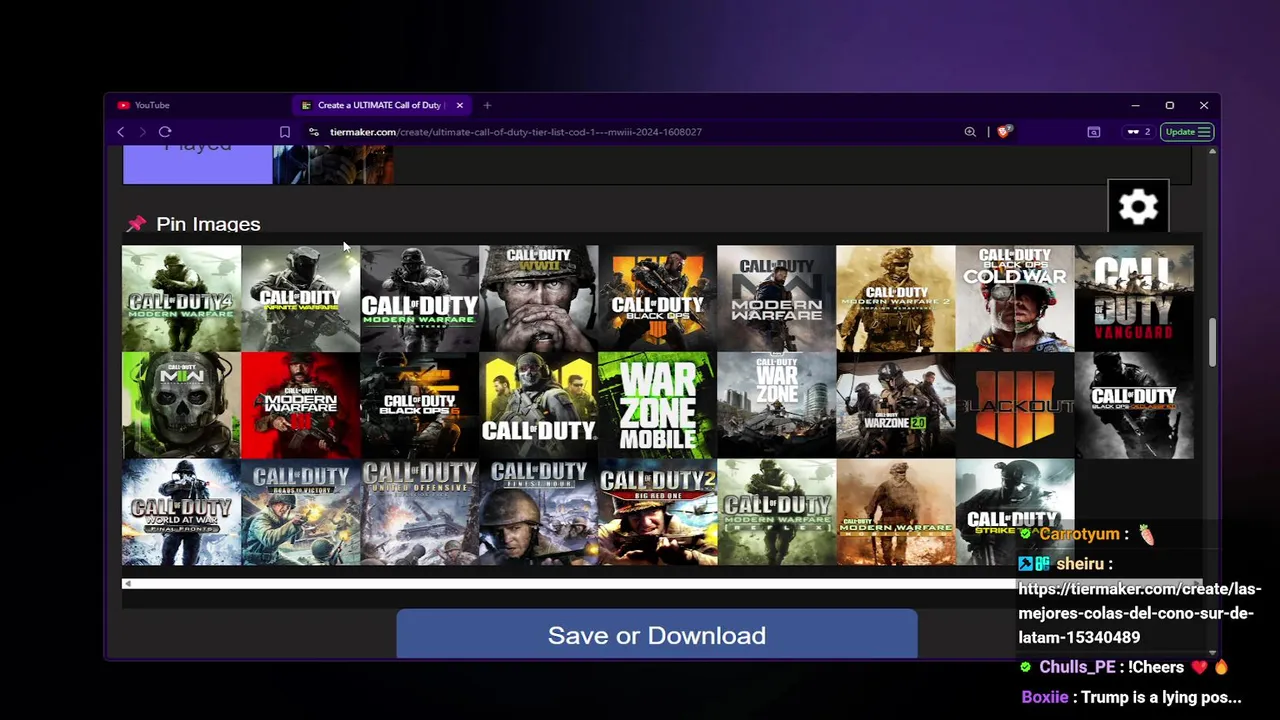Select the Blackout image
1280x720 pixels.
pos(1014,405)
